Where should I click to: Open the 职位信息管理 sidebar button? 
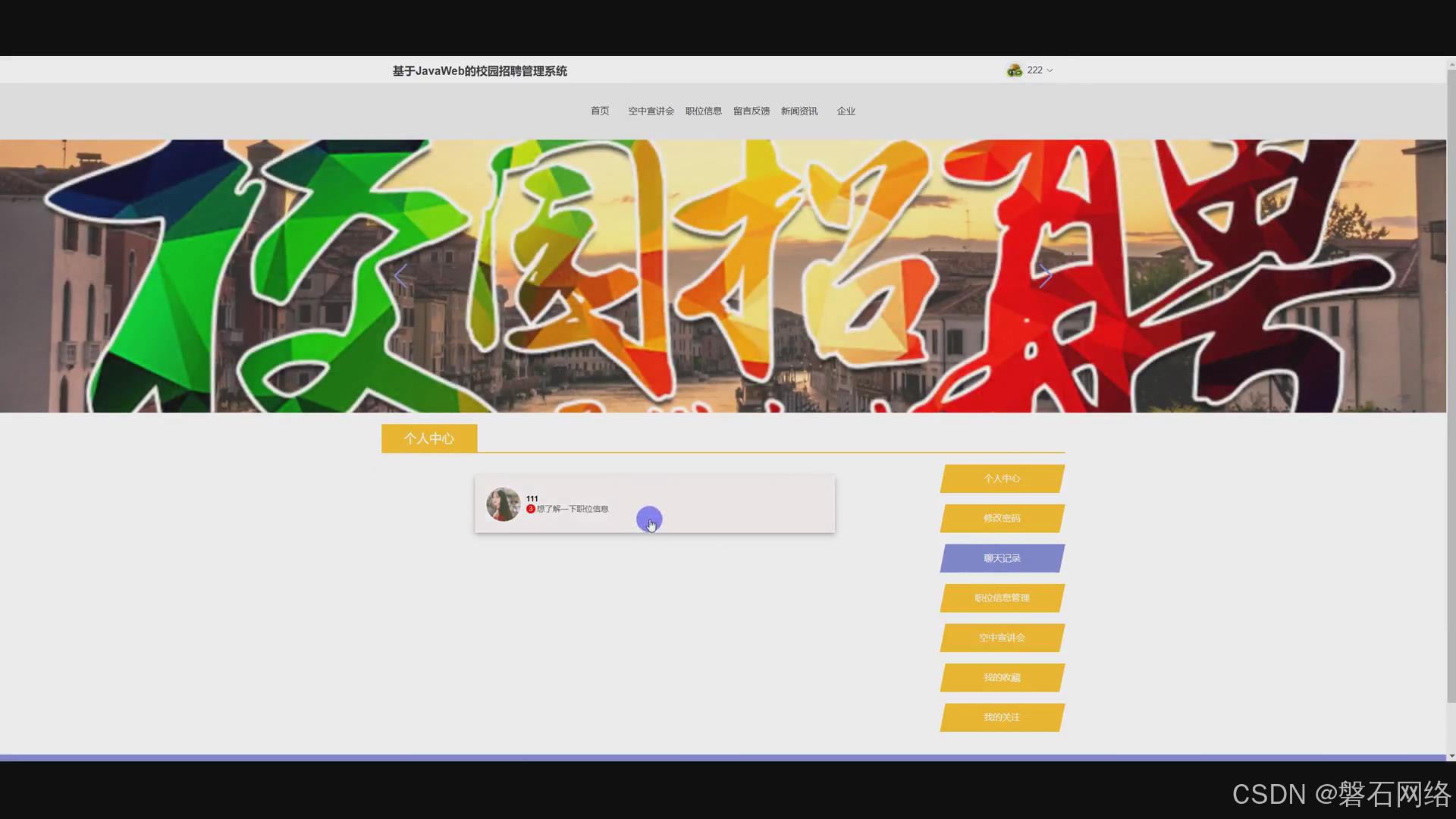[x=1002, y=598]
